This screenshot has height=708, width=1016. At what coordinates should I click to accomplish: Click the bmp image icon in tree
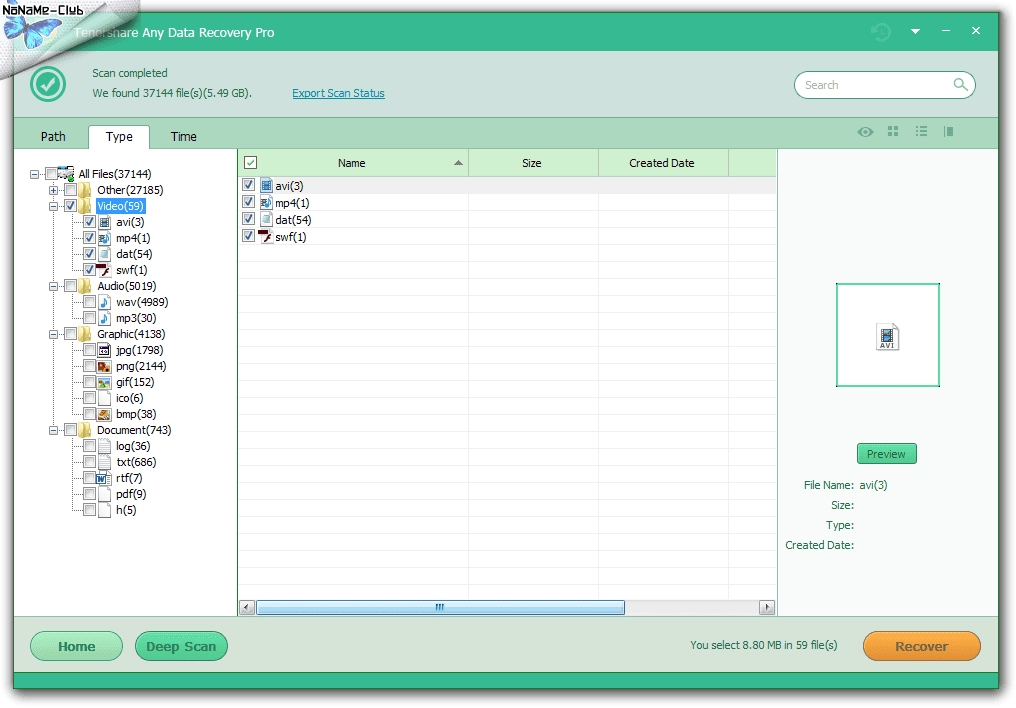(104, 414)
